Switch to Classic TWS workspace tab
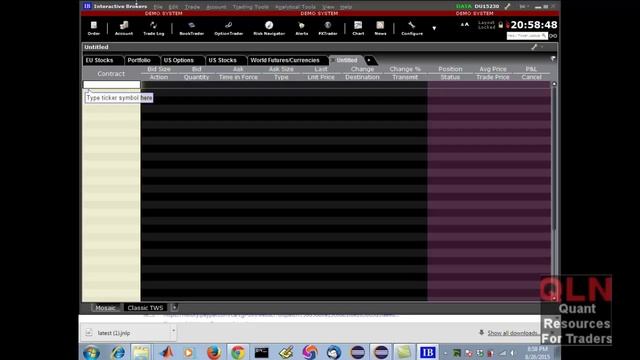This screenshot has height=360, width=640. click(x=145, y=308)
